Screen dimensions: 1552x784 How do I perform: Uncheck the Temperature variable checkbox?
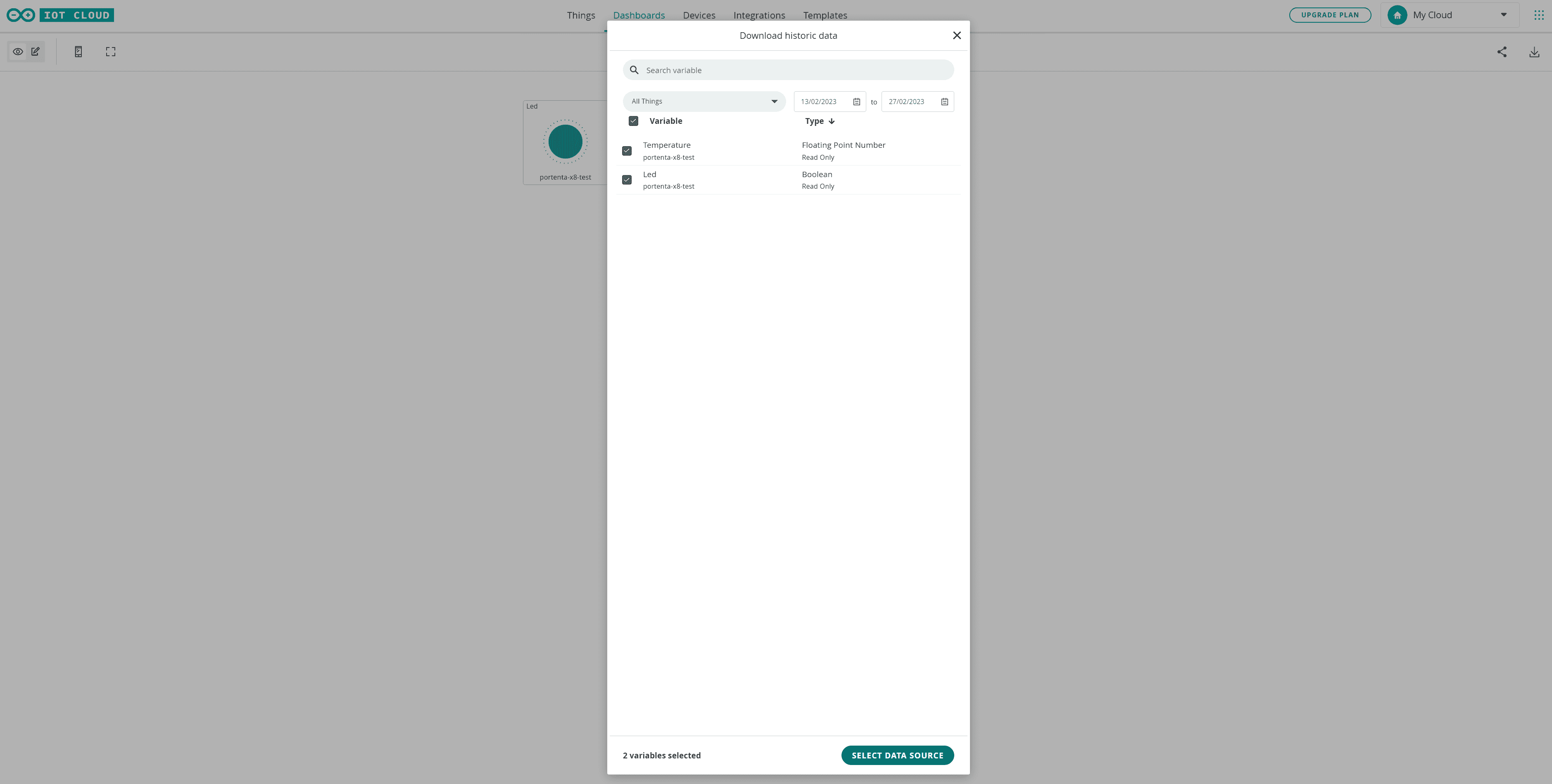pos(627,151)
